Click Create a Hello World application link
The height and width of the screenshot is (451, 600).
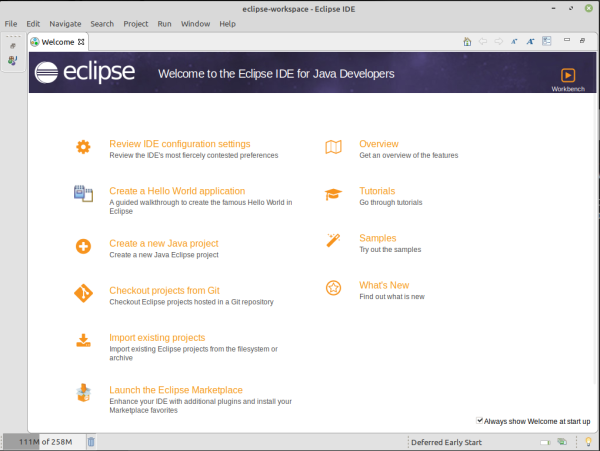coord(177,191)
